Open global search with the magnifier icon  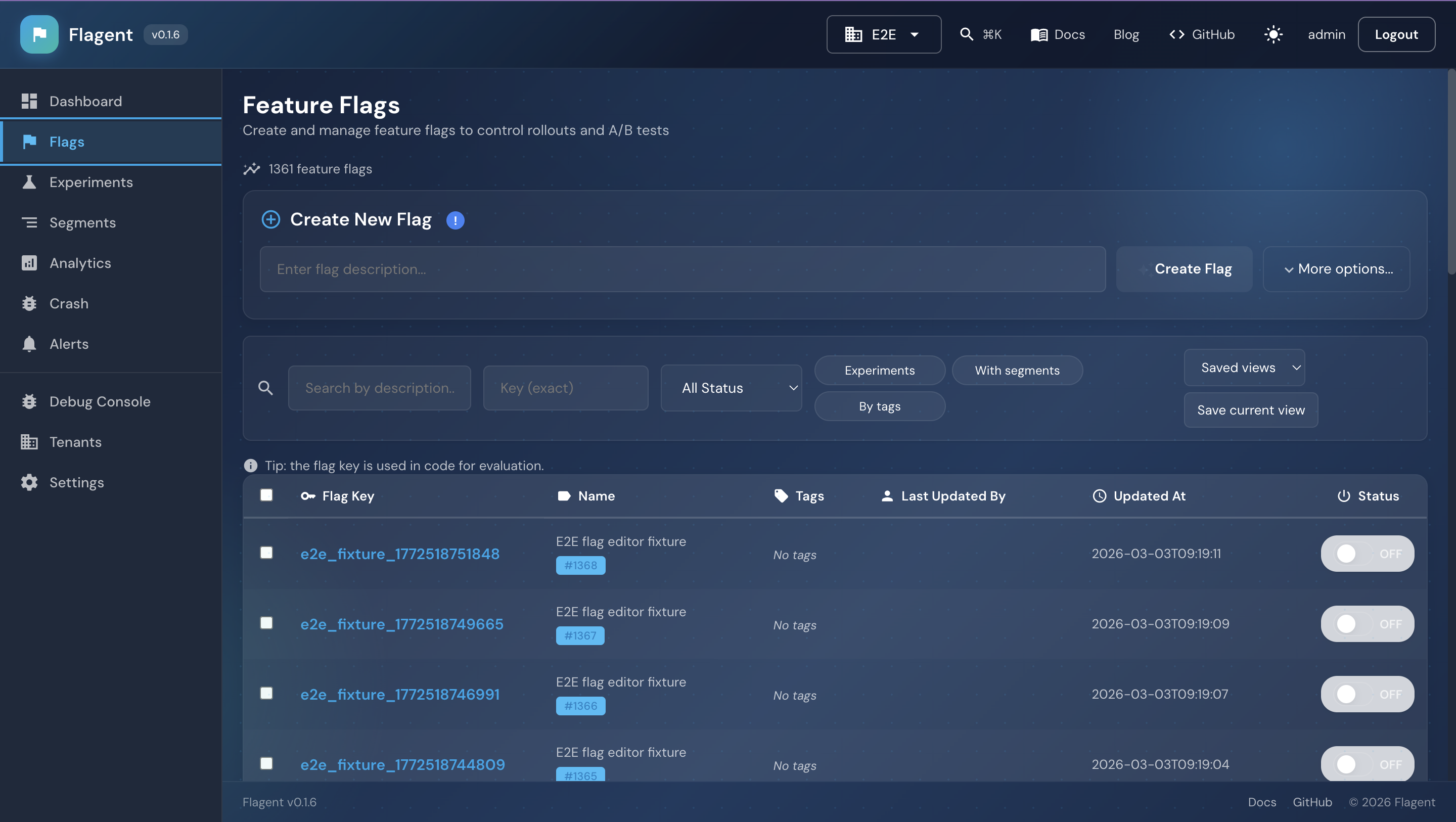tap(967, 34)
